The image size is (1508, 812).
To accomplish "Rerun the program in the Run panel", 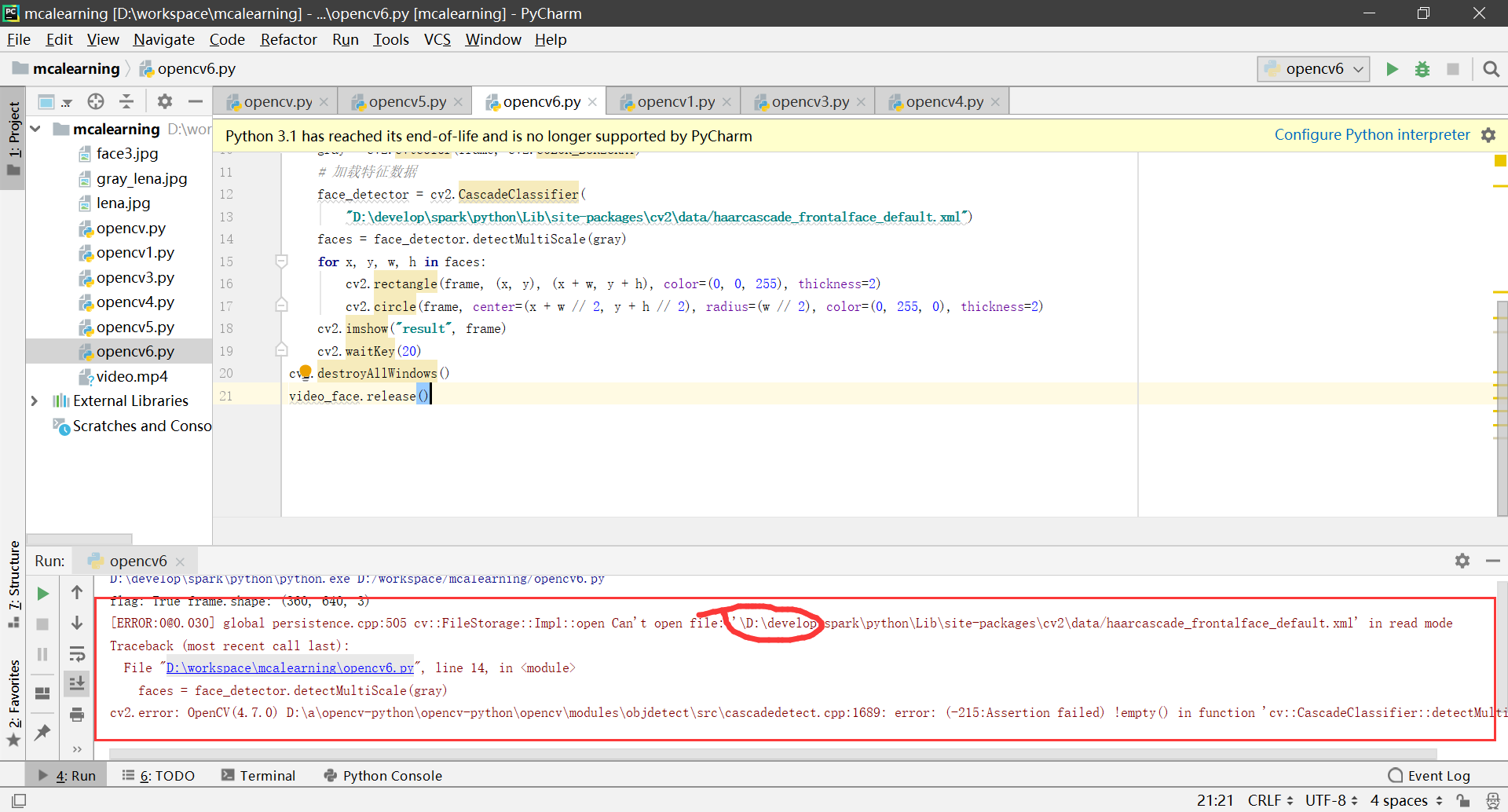I will click(42, 593).
